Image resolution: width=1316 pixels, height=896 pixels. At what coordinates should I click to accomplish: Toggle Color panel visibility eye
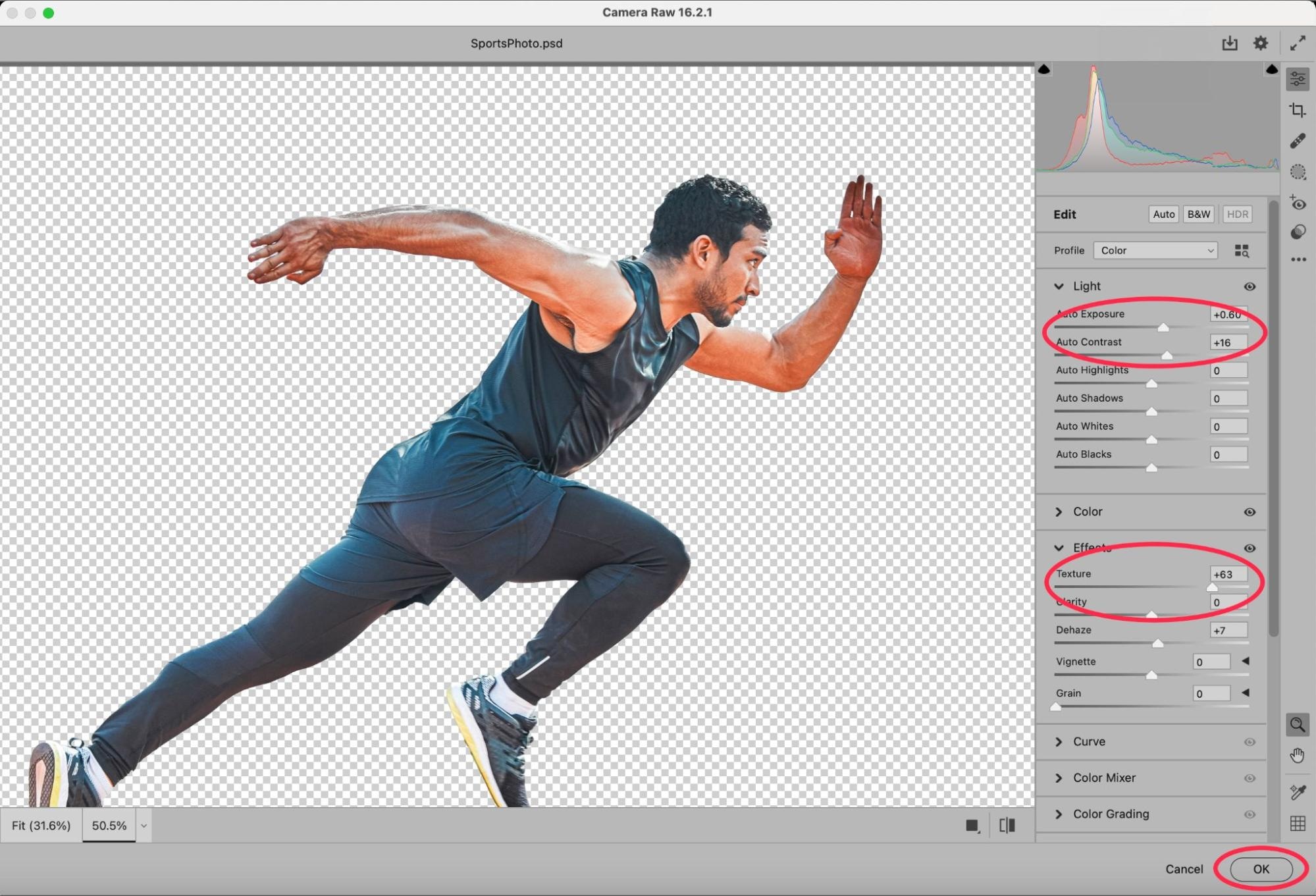click(1250, 512)
